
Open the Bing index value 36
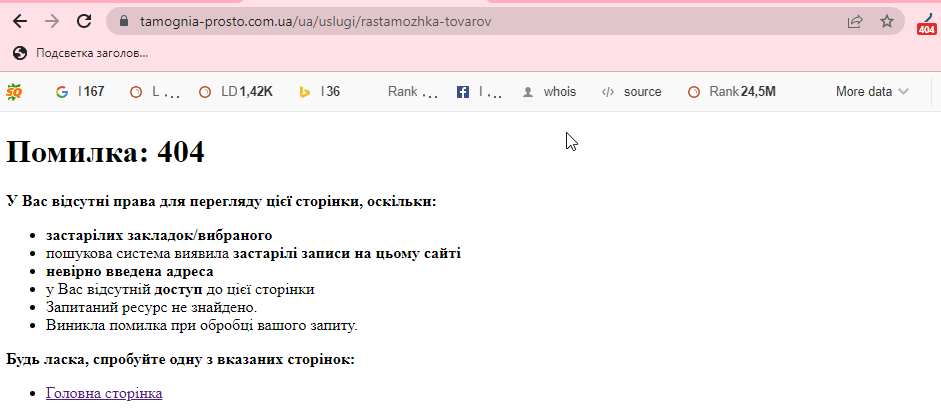point(320,92)
